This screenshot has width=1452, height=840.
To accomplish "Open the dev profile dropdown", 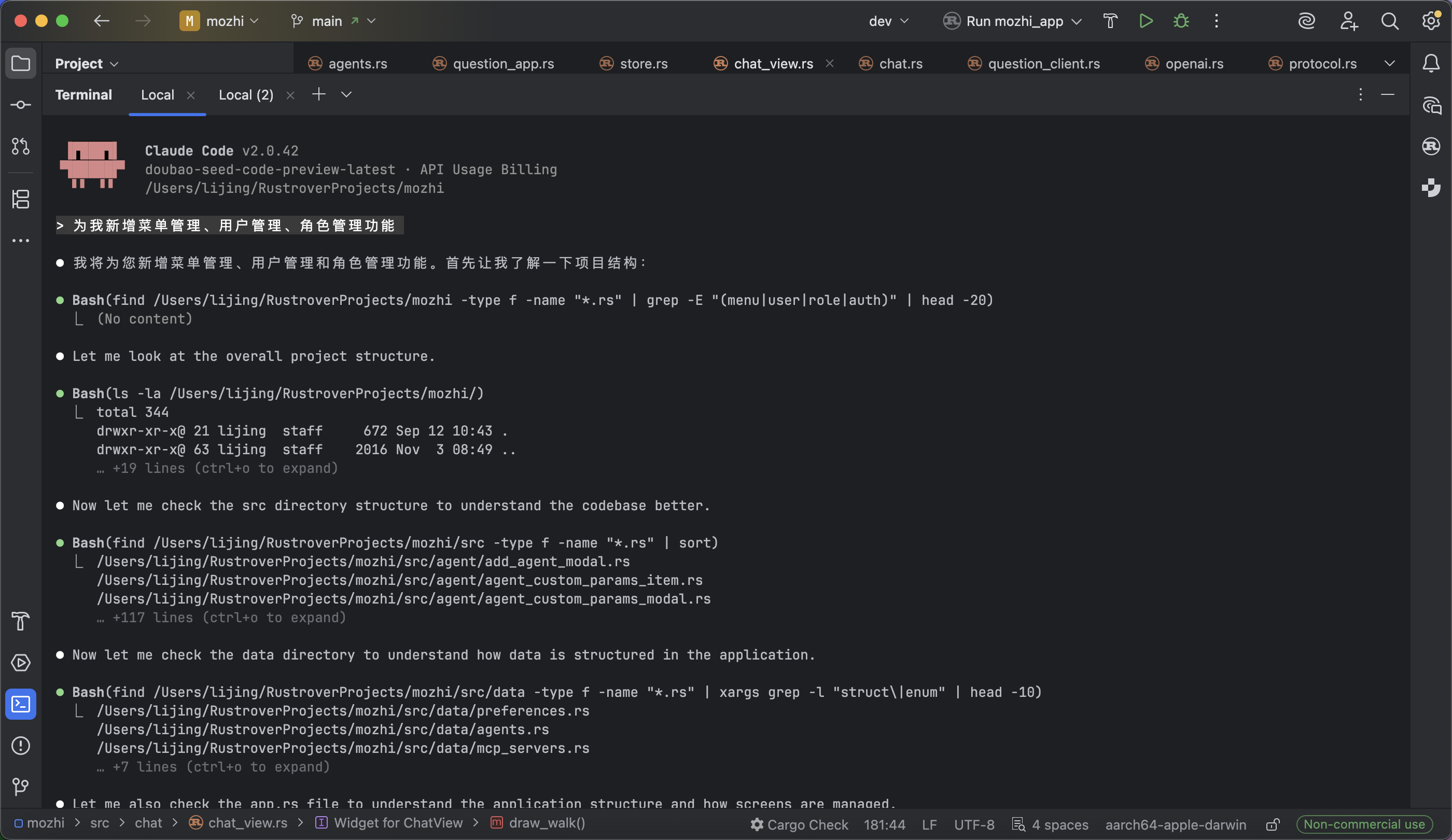I will click(x=888, y=21).
